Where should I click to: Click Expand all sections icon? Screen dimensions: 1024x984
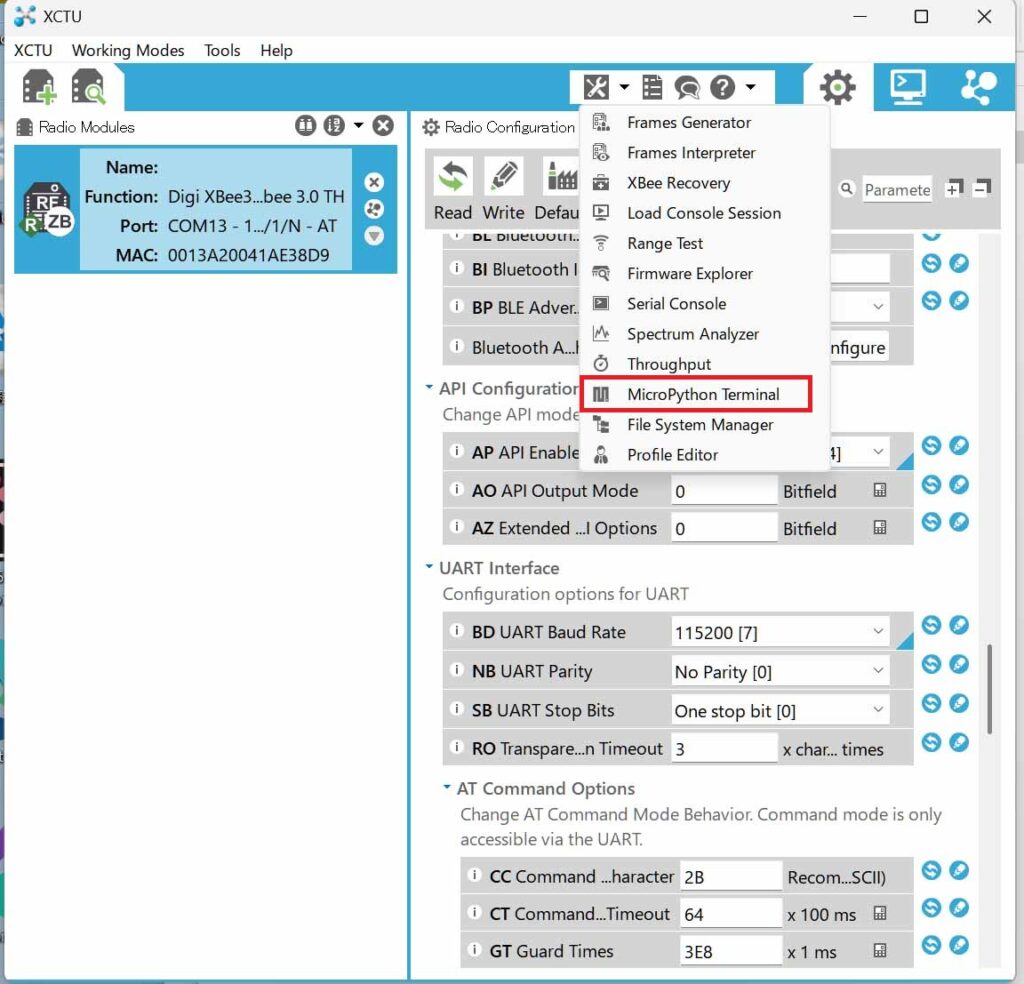(954, 188)
